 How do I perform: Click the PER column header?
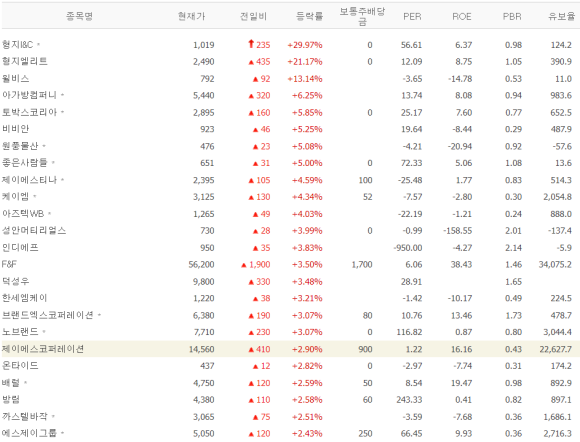tap(412, 17)
